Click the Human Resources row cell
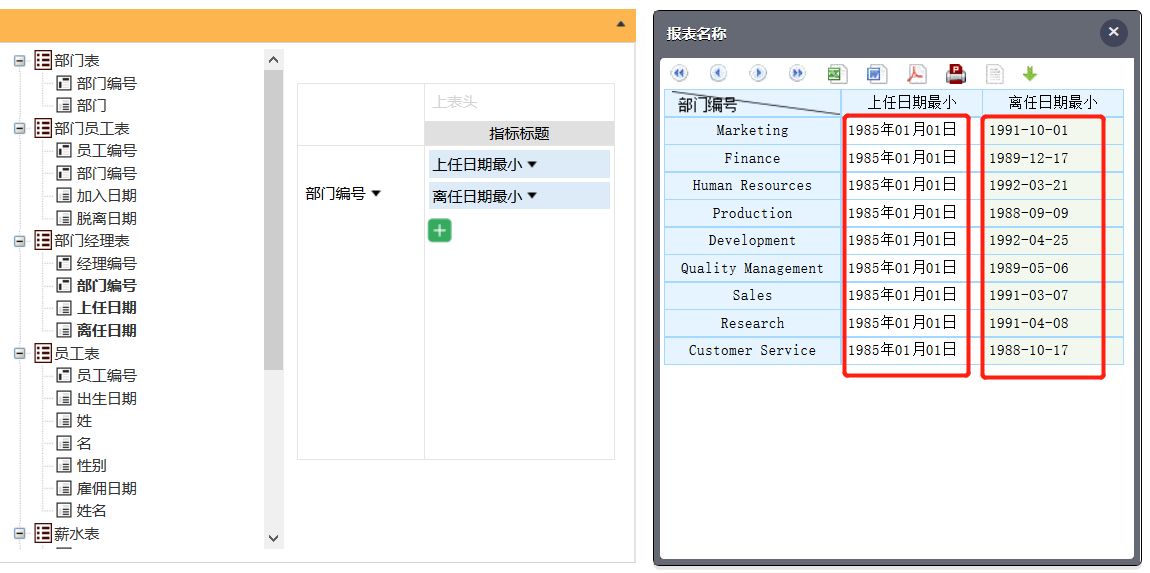Image resolution: width=1150 pixels, height=573 pixels. [752, 186]
